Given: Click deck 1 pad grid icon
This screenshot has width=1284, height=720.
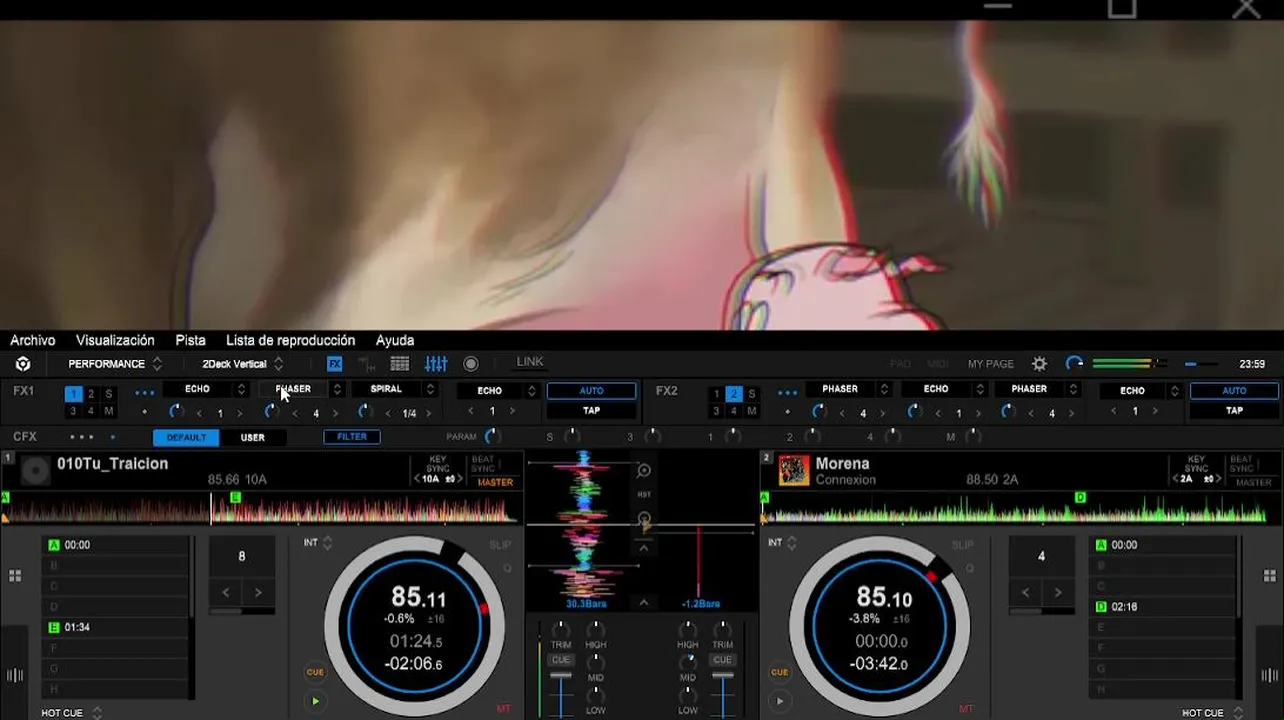Looking at the screenshot, I should point(15,576).
